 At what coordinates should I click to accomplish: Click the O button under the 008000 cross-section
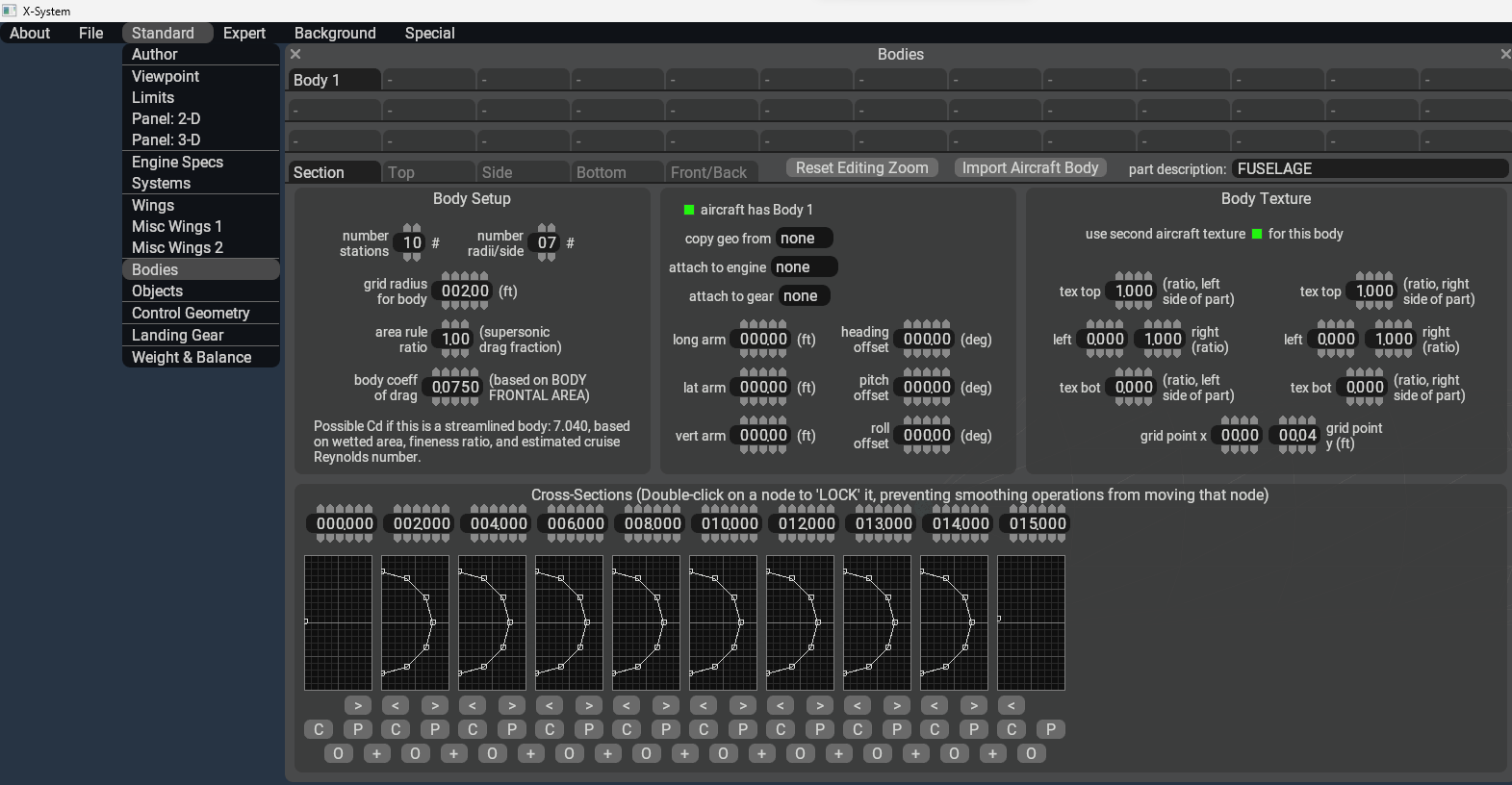click(646, 753)
